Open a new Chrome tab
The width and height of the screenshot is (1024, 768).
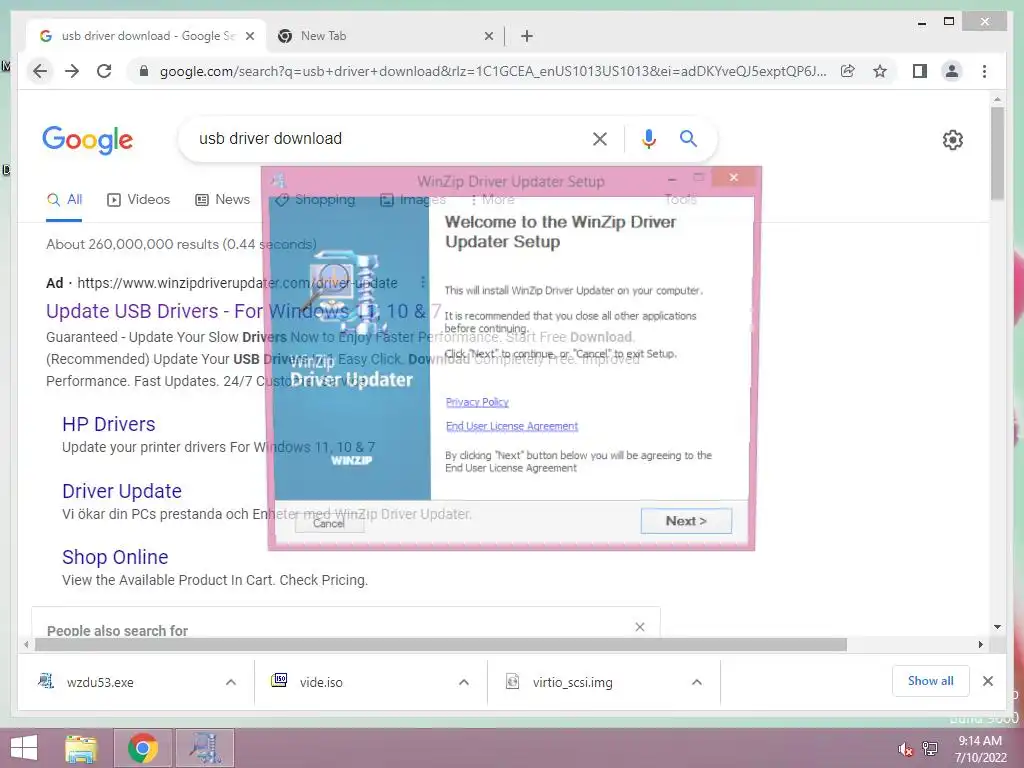(527, 36)
